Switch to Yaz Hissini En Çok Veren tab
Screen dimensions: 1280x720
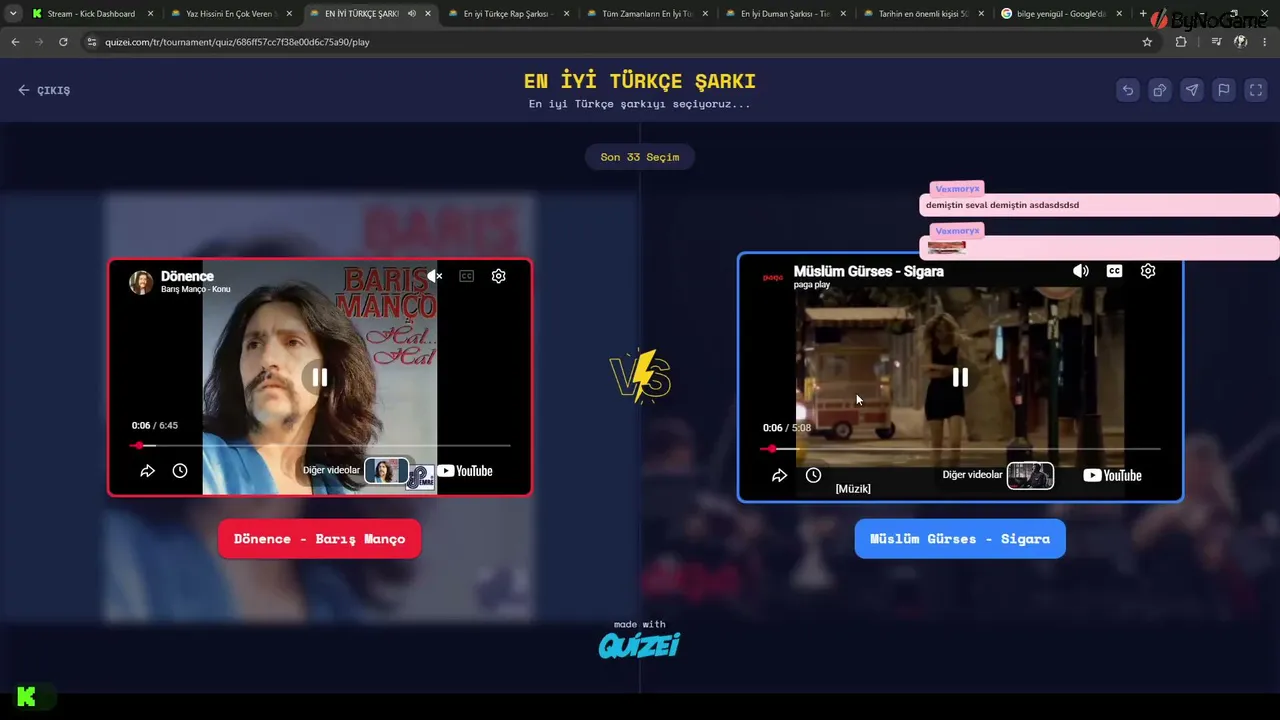pos(229,14)
